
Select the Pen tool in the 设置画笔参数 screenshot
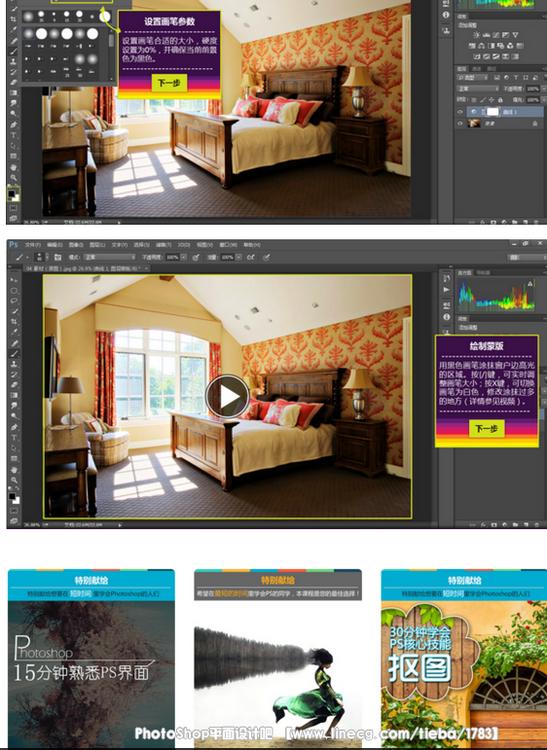pos(13,124)
